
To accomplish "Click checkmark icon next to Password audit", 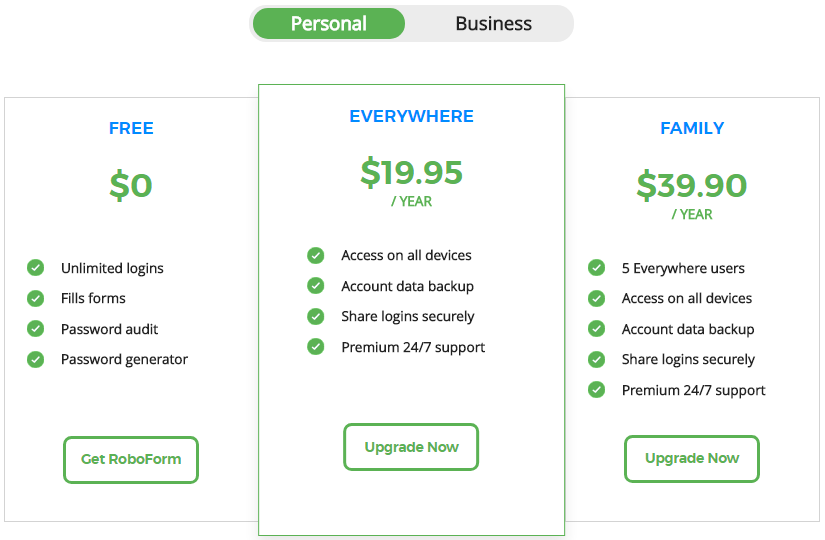I will click(x=36, y=328).
